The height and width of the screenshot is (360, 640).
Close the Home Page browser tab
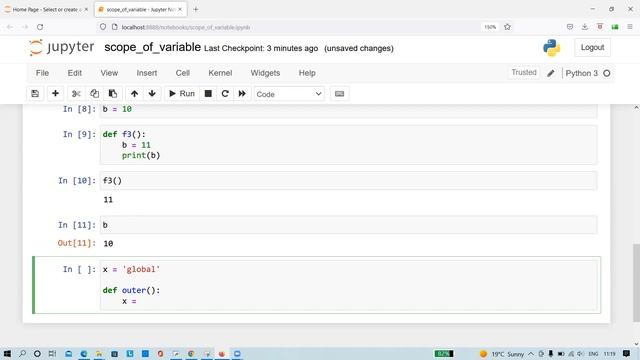[x=86, y=9]
